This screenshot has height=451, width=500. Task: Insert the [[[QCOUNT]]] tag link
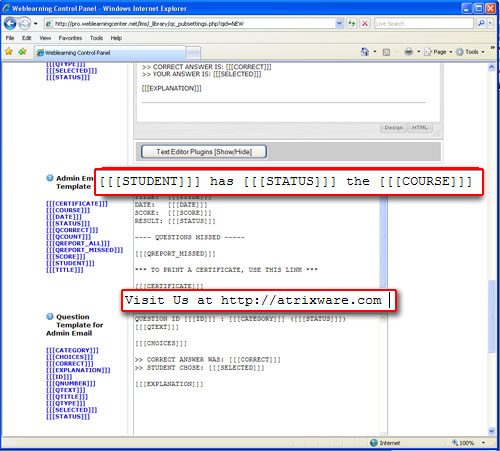(x=68, y=237)
